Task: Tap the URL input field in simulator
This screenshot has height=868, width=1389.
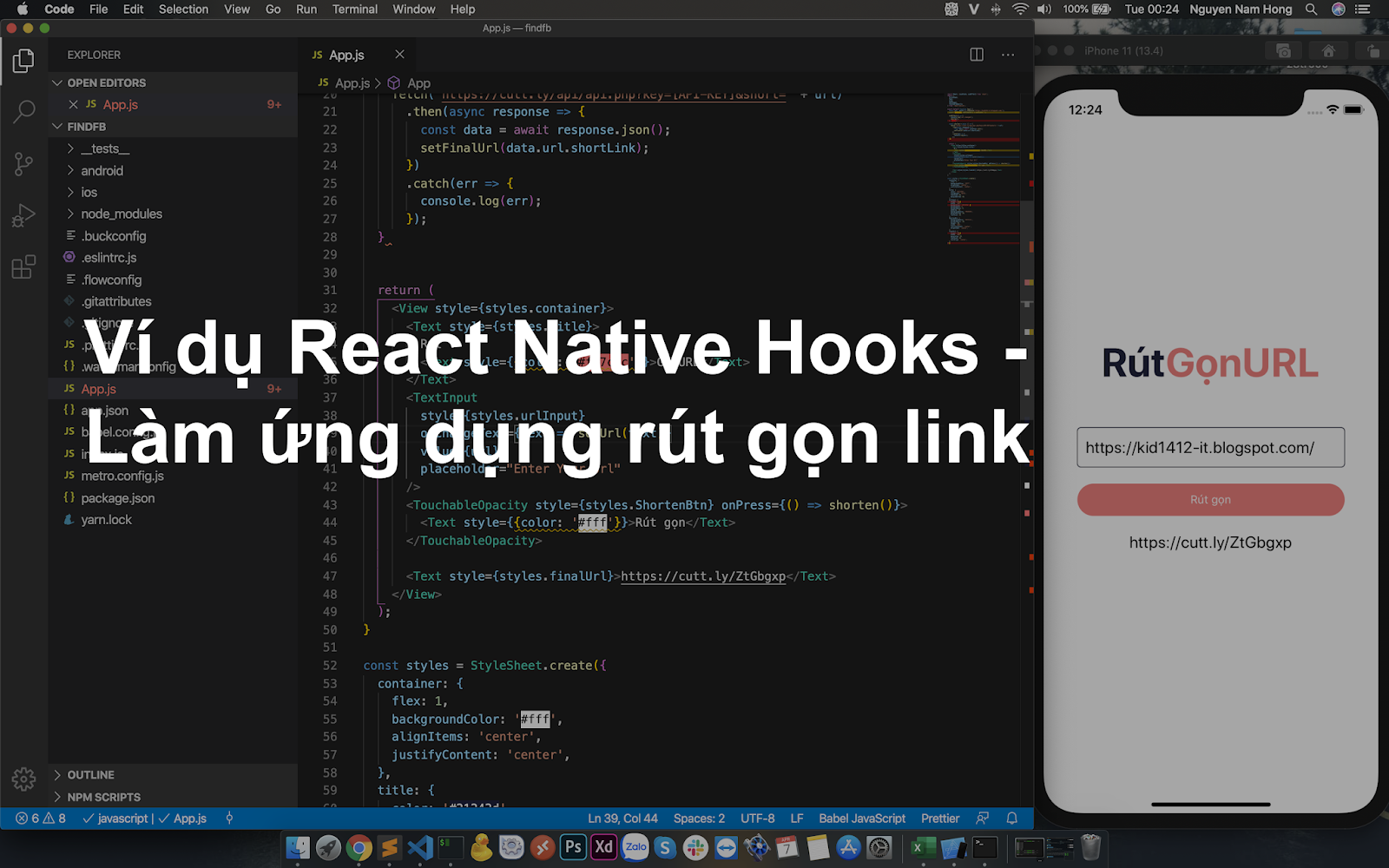Action: 1210,448
